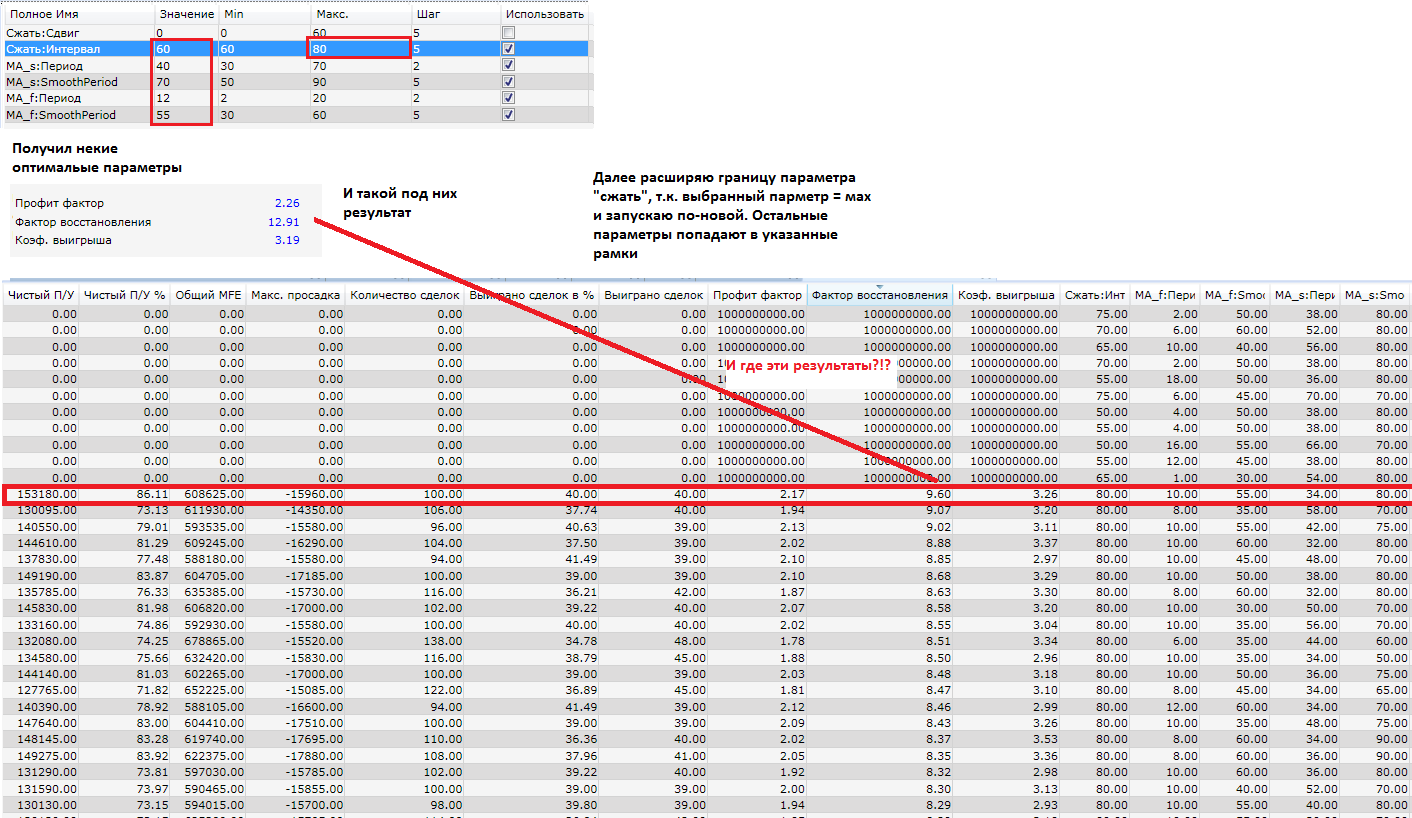The width and height of the screenshot is (1412, 818).
Task: Sort by the Коэф. выигрыша column header
Action: [1006, 295]
